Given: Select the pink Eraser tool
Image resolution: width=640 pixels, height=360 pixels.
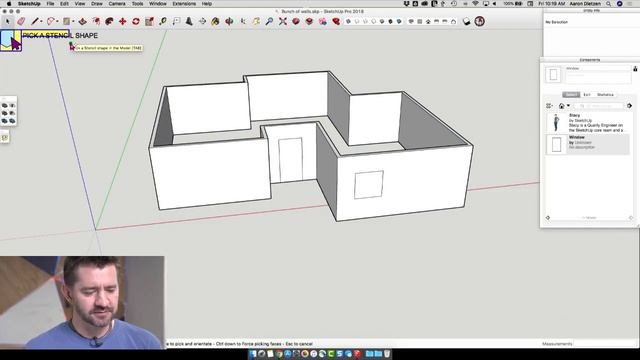Looking at the screenshot, I should 21,21.
